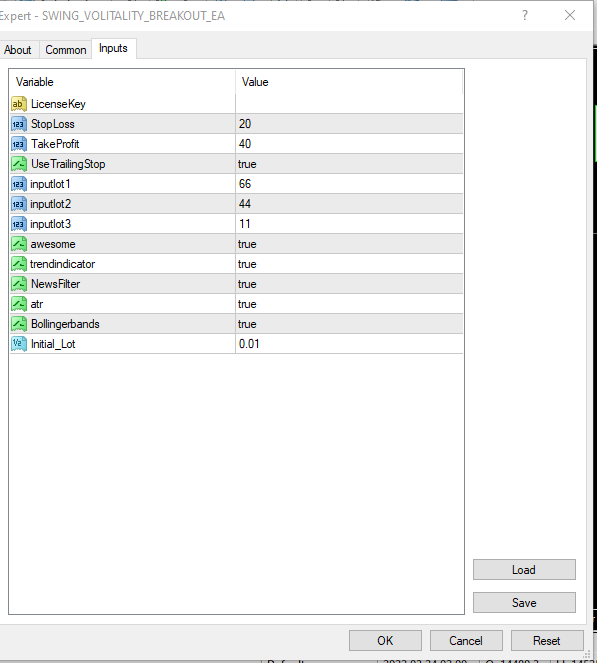Viewport: 597px width, 663px height.
Task: Click the Load button
Action: [524, 570]
